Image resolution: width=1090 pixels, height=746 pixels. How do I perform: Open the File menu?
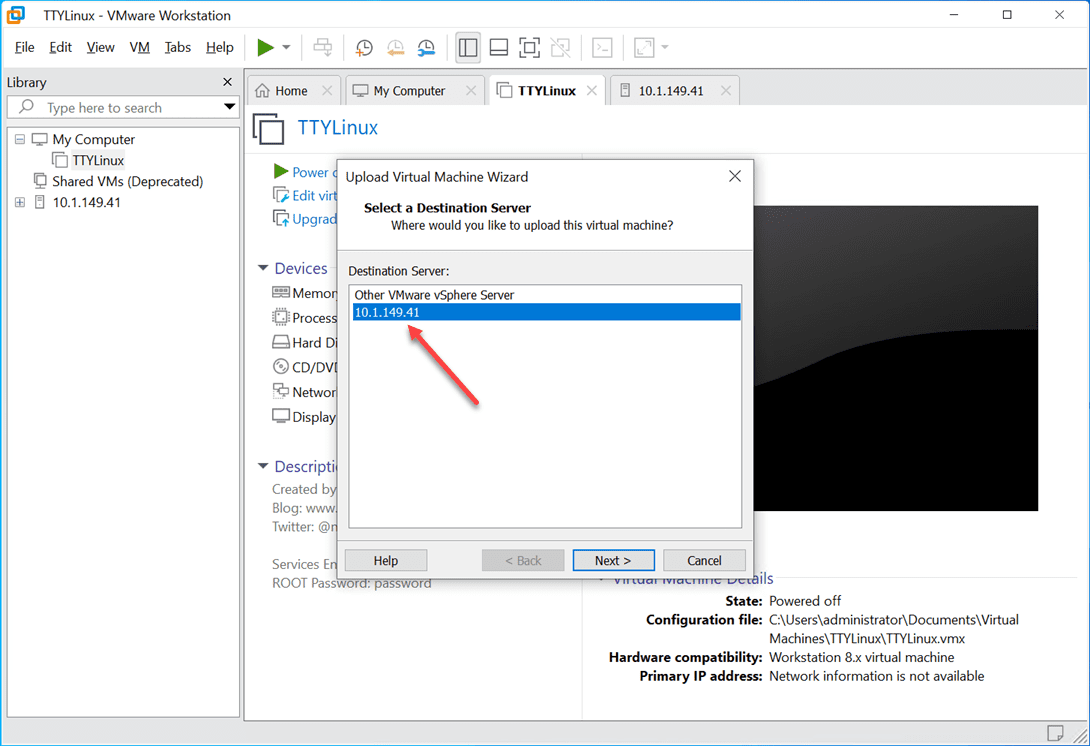click(x=24, y=47)
